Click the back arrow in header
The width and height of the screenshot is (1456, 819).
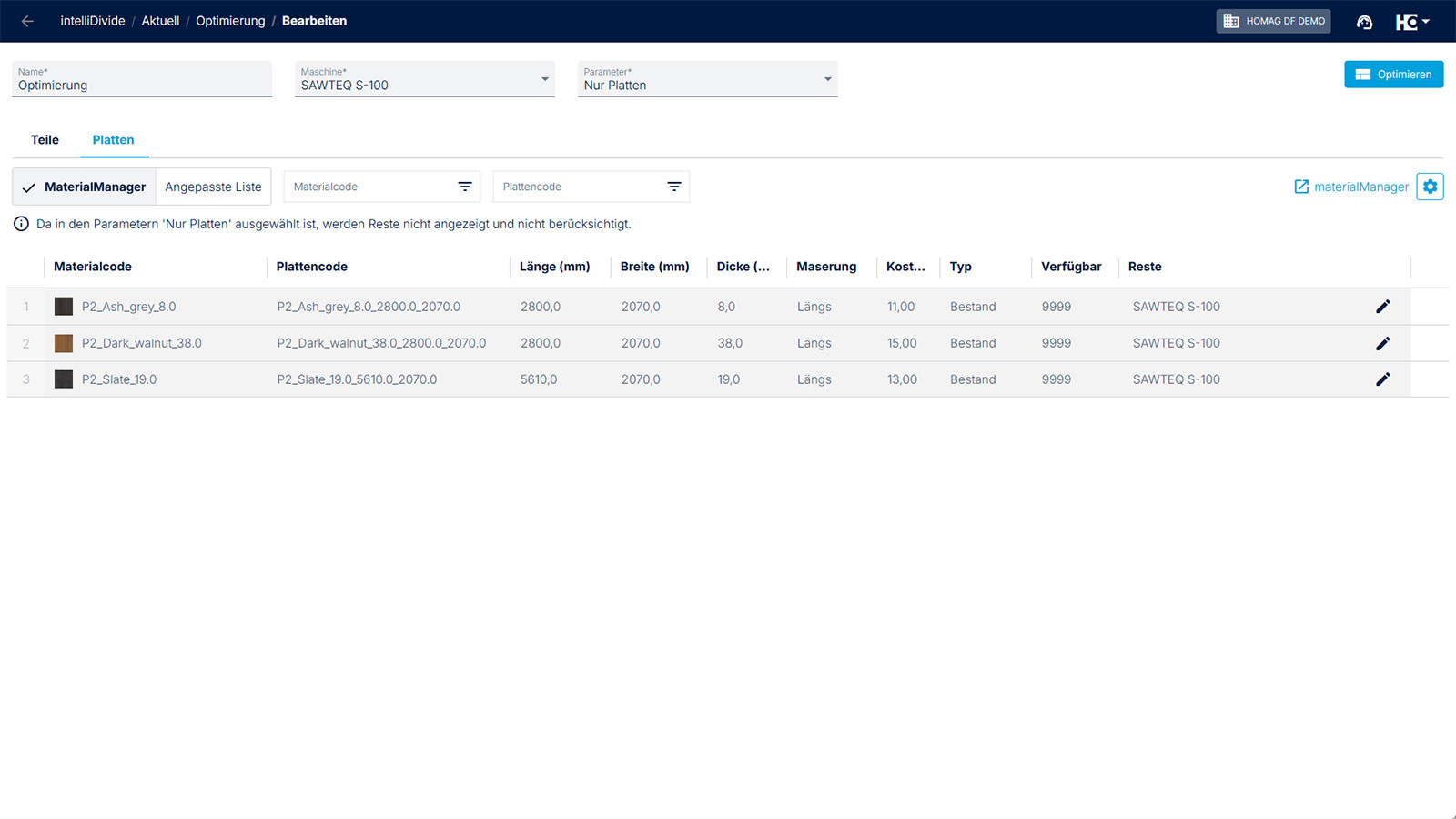coord(27,21)
